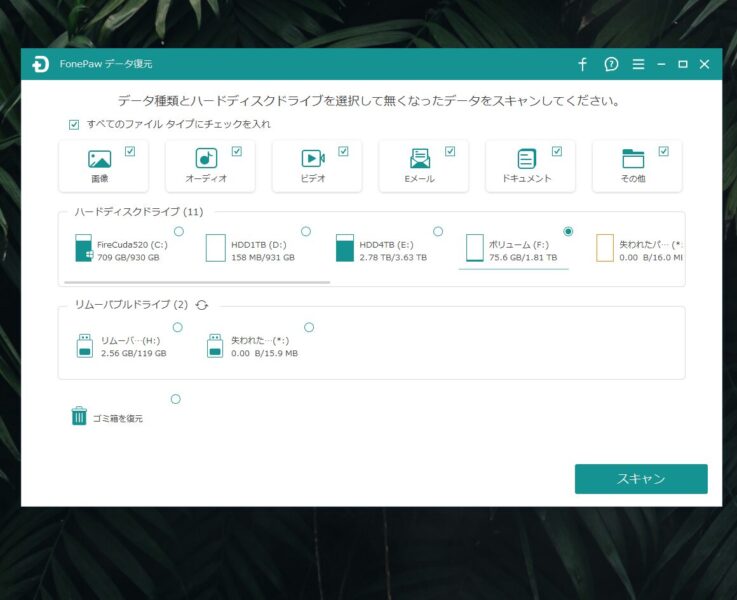
Task: Click the ドキュメント page icon
Action: [x=526, y=159]
